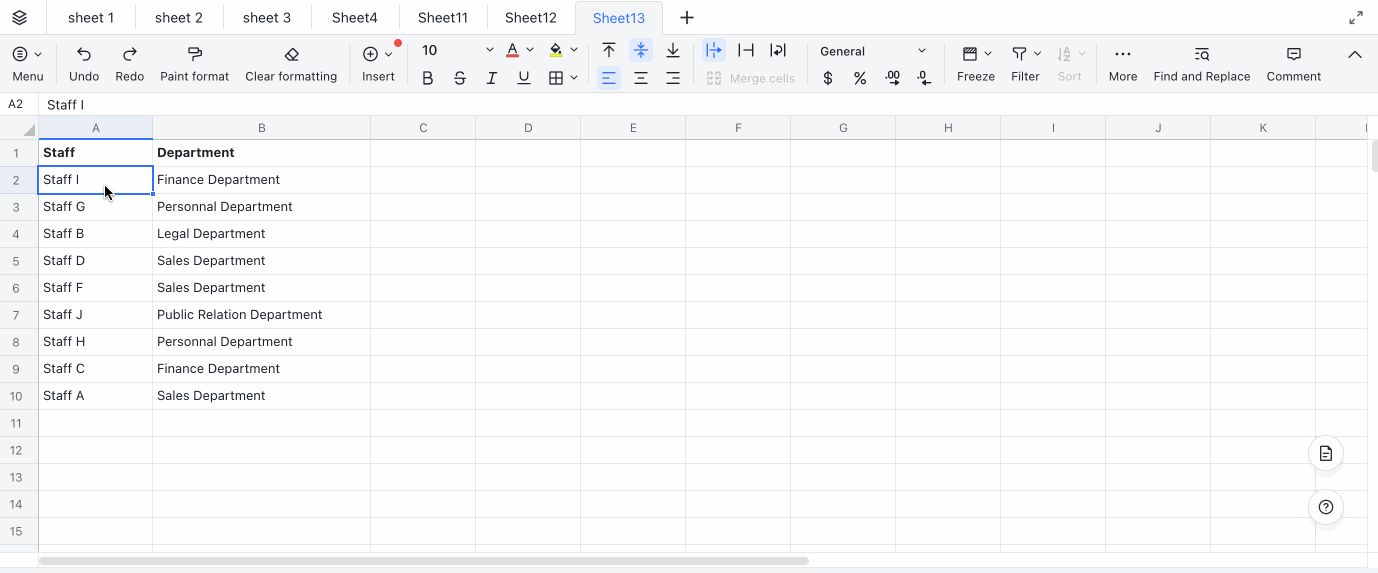The image size is (1378, 573).
Task: Toggle bold formatting
Action: pos(428,78)
